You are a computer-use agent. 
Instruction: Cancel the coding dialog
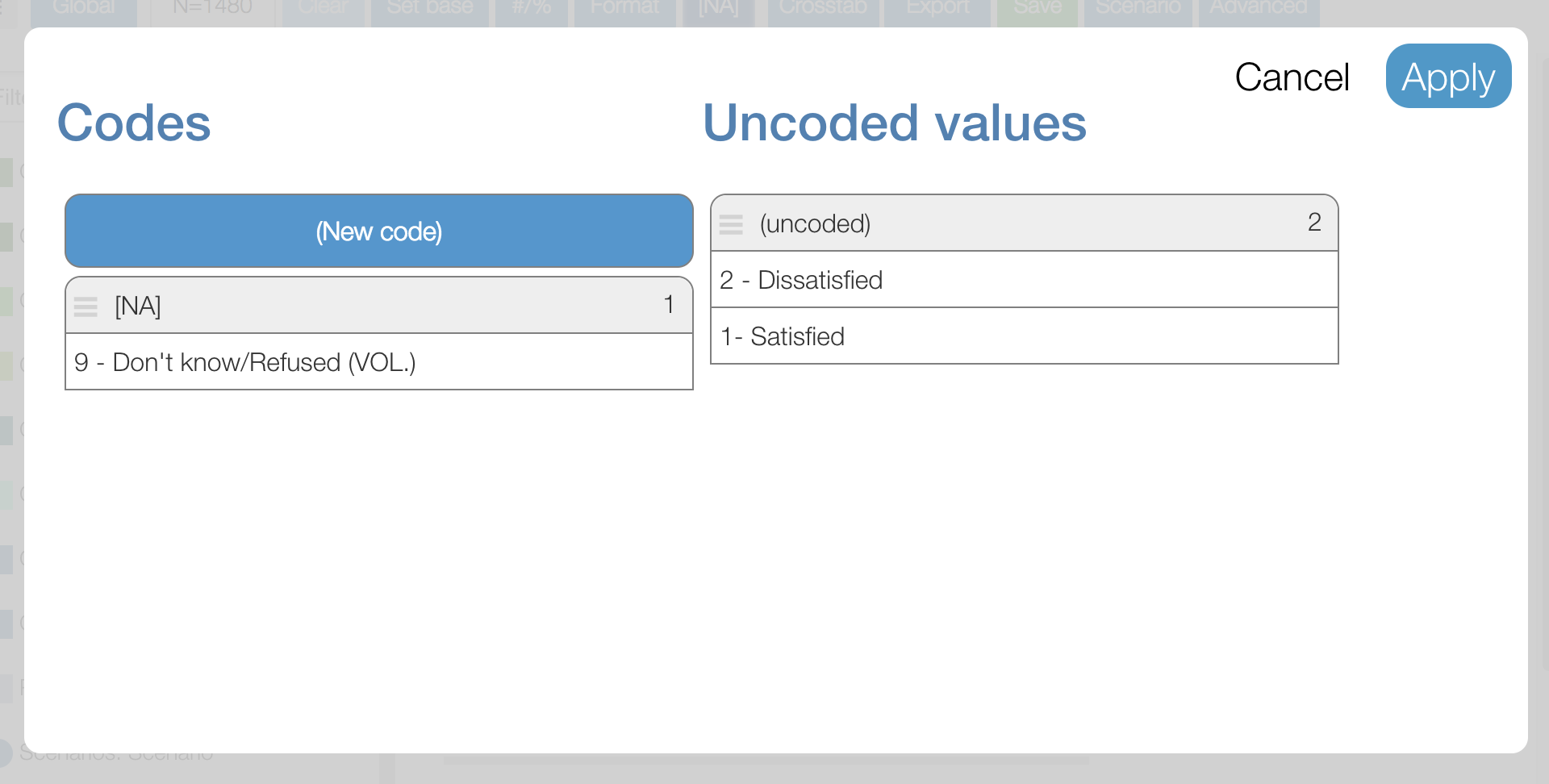click(x=1292, y=77)
